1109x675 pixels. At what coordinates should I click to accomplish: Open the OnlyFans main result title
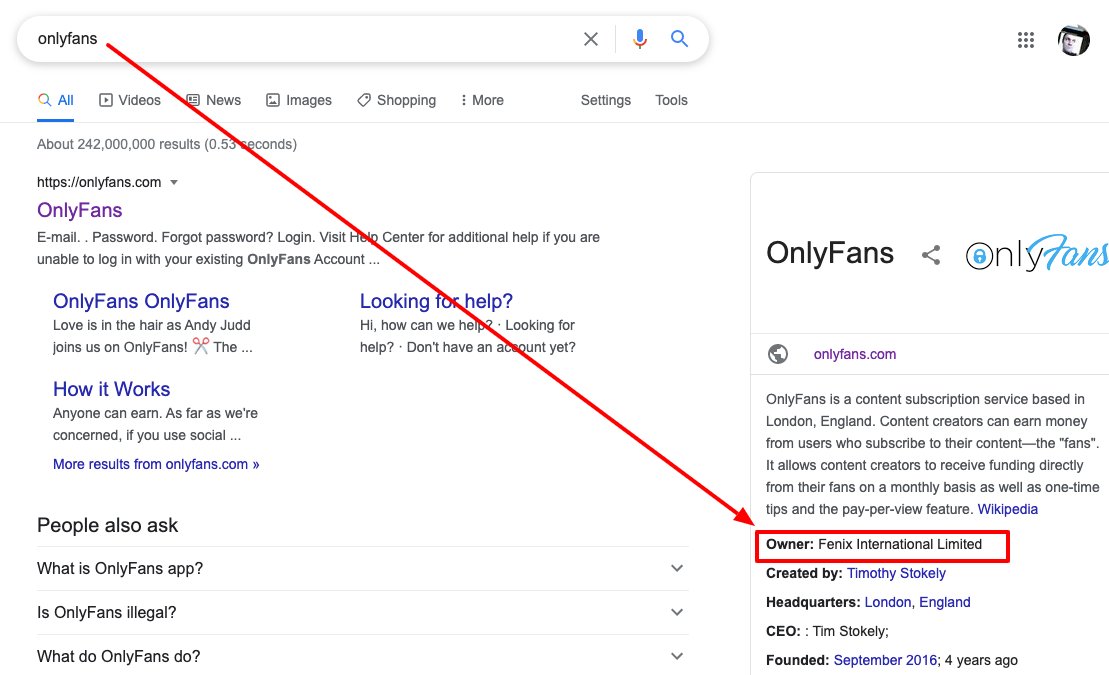pyautogui.click(x=79, y=210)
